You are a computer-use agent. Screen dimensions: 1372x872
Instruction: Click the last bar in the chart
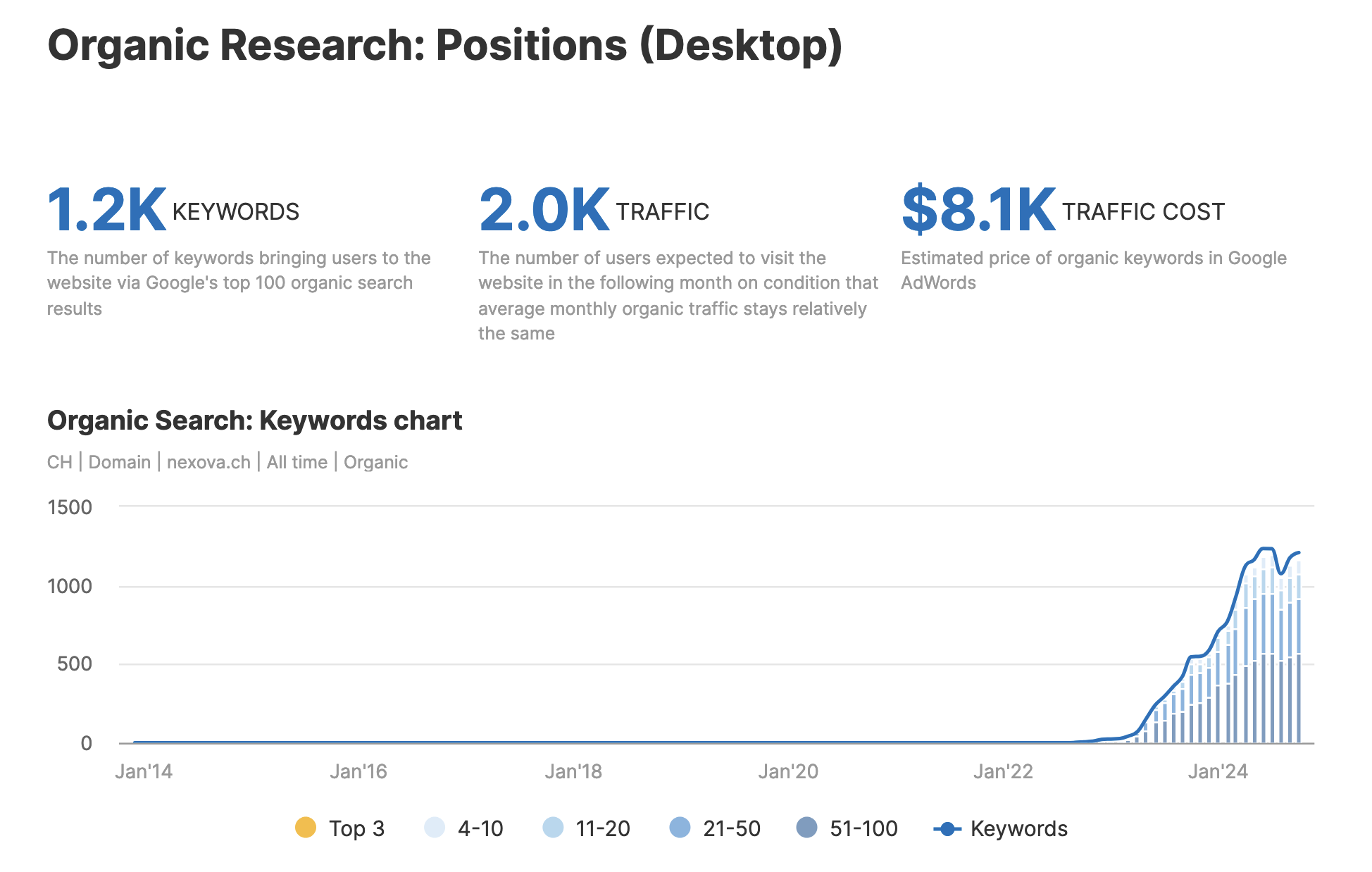(x=1298, y=652)
